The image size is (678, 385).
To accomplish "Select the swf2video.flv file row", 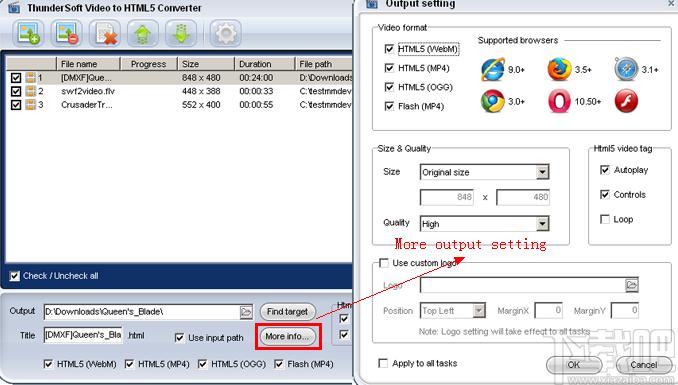I will click(x=179, y=91).
